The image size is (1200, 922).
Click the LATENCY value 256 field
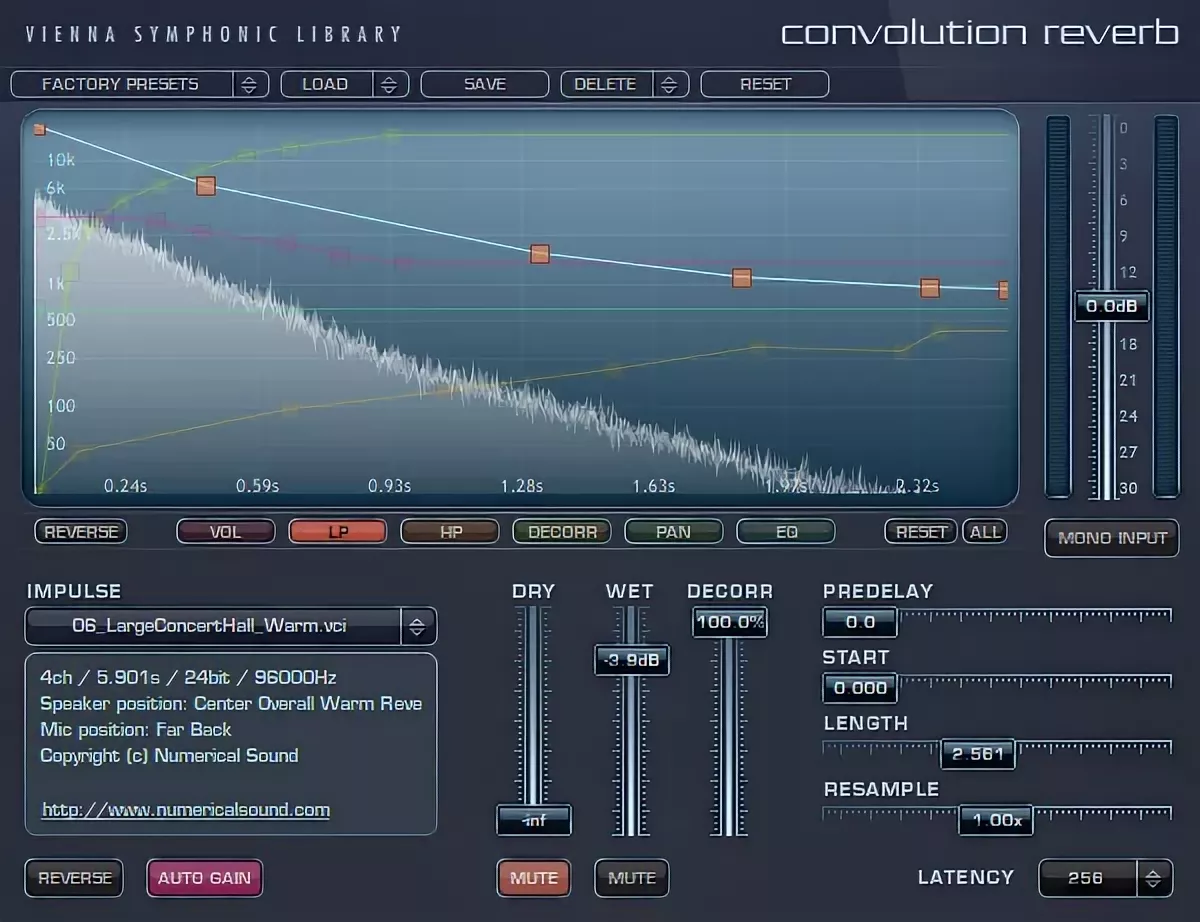pos(1087,878)
